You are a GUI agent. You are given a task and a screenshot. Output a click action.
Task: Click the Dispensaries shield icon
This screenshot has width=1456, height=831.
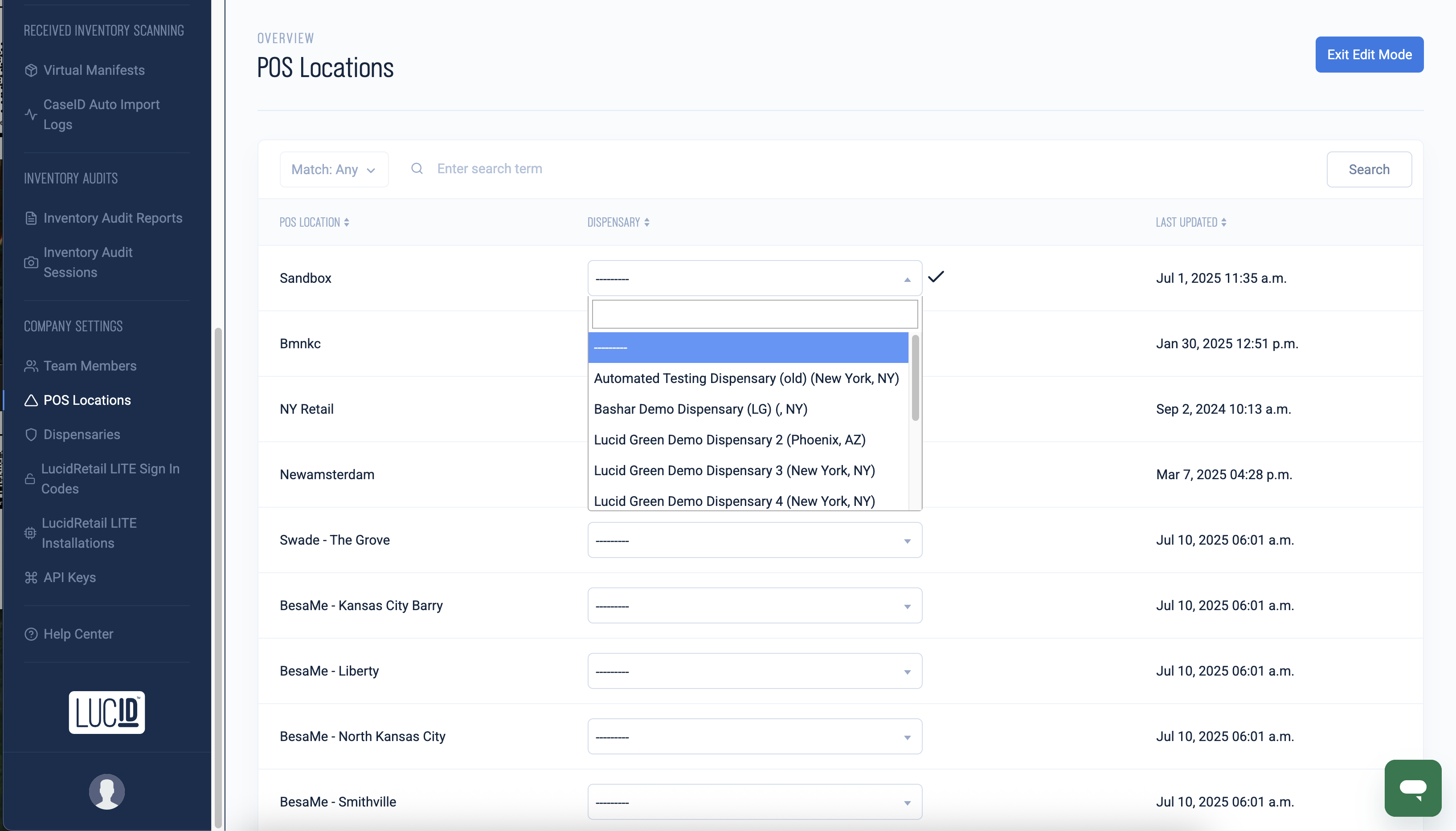pos(31,434)
